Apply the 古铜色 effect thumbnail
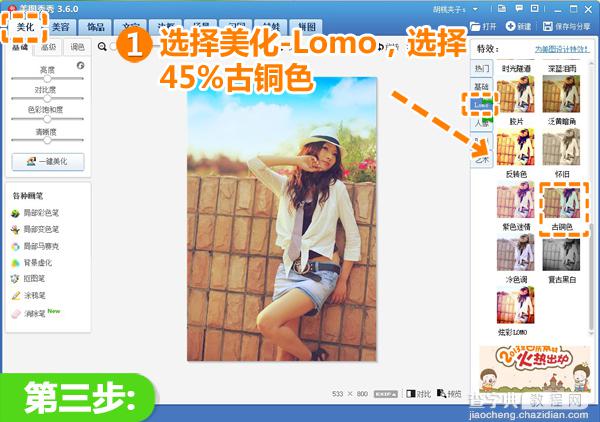The height and width of the screenshot is (422, 600). point(561,202)
